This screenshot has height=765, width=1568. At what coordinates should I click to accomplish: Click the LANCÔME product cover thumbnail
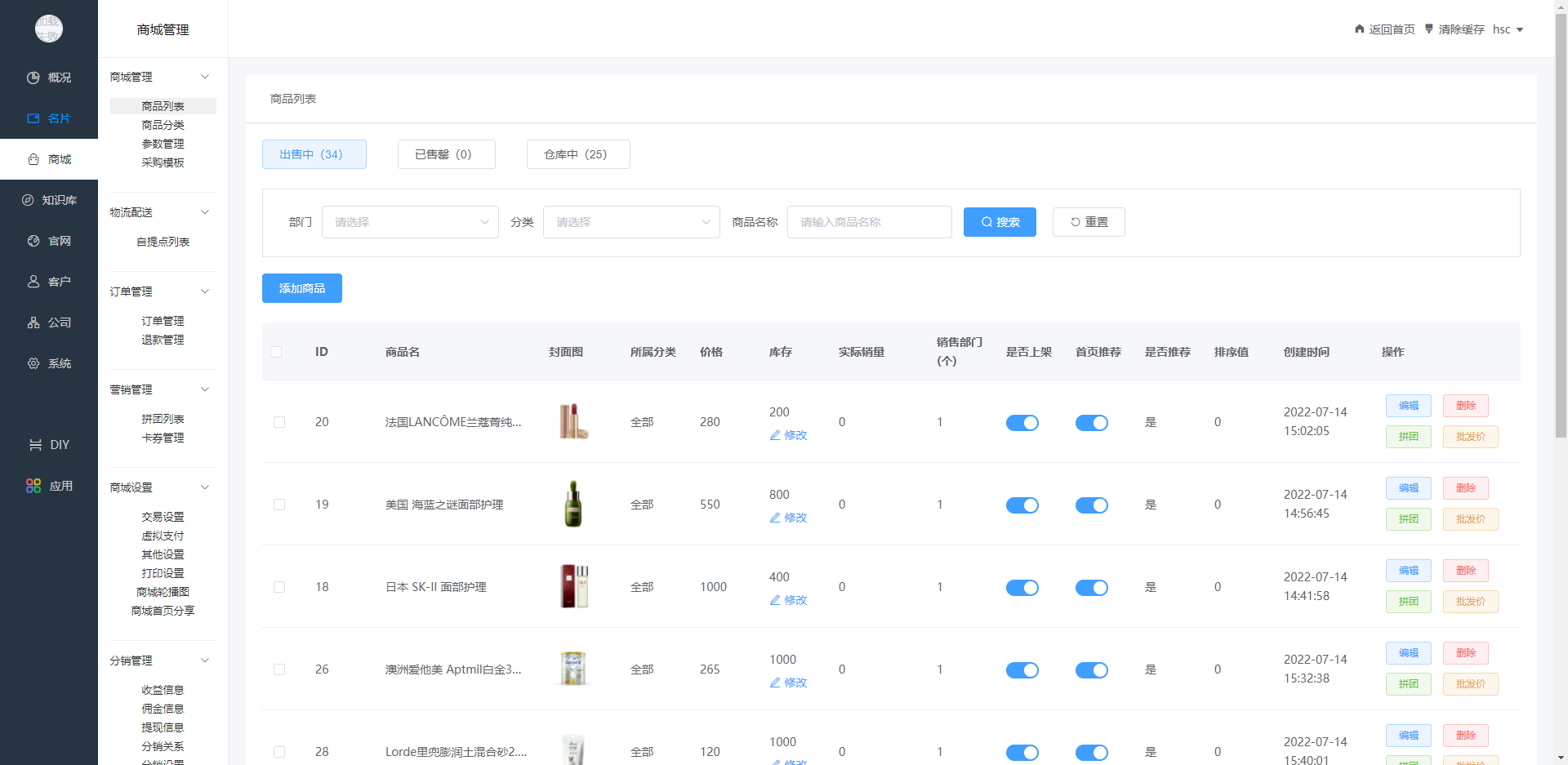coord(573,422)
